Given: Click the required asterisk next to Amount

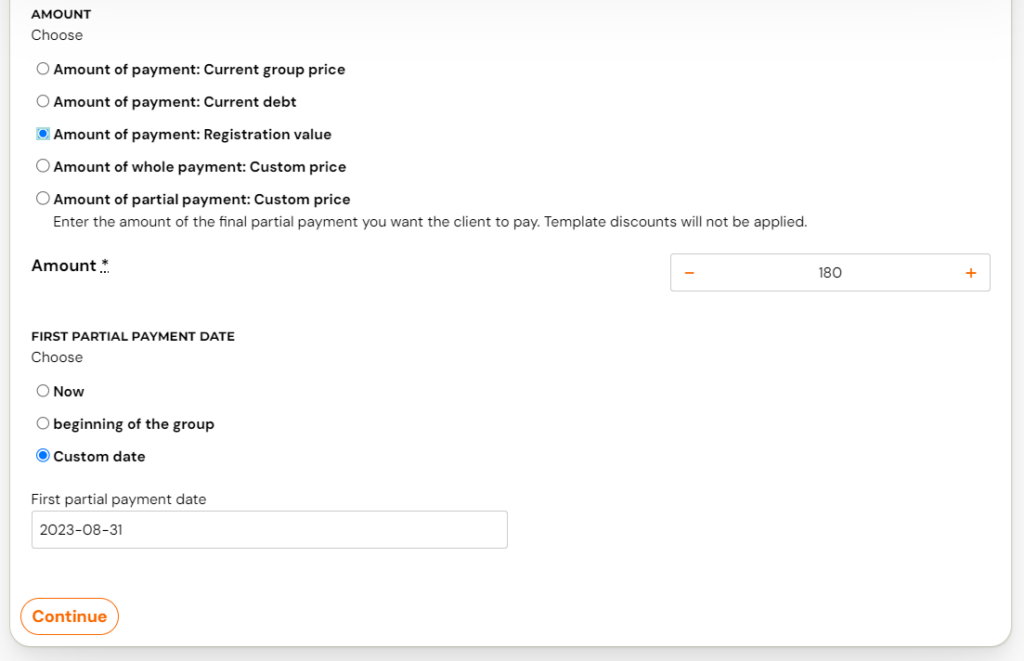Looking at the screenshot, I should point(104,265).
